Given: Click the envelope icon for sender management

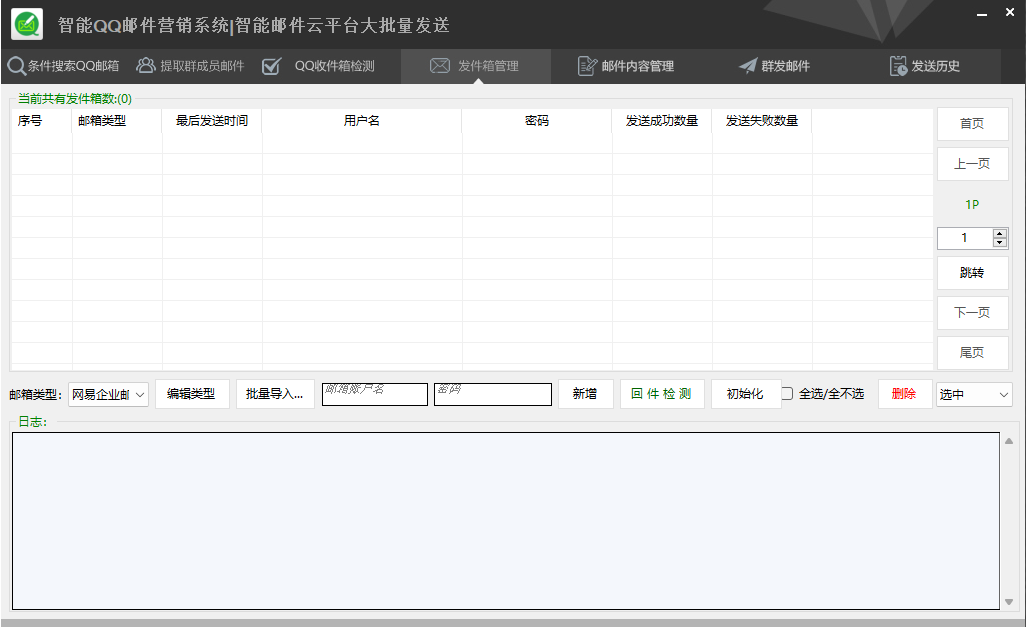Looking at the screenshot, I should pos(440,66).
